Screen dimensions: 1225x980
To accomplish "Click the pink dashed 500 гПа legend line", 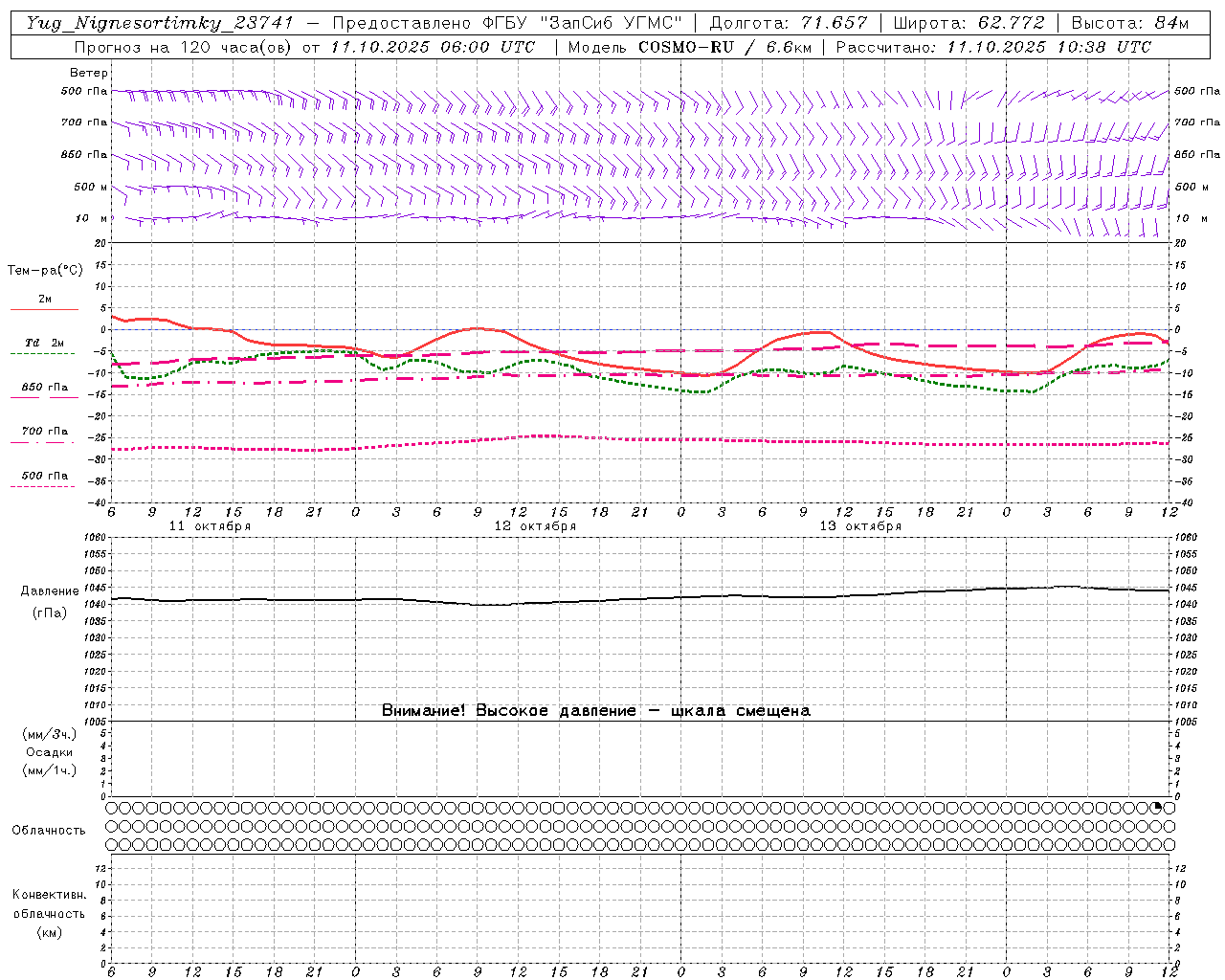I will (x=42, y=486).
